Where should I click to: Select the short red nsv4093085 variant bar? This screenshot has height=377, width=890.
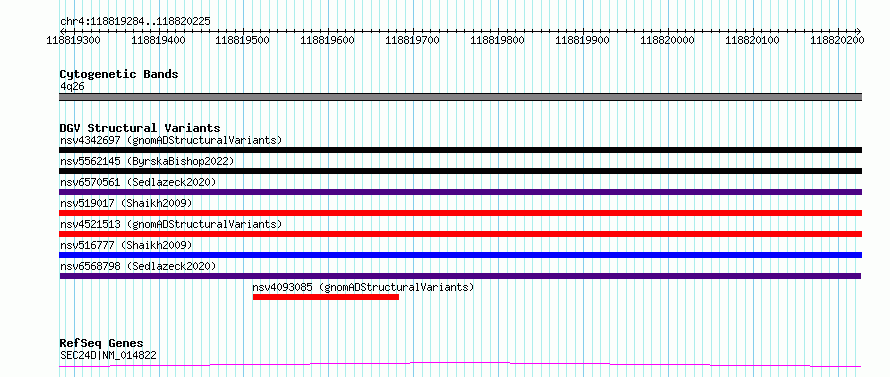click(x=326, y=297)
